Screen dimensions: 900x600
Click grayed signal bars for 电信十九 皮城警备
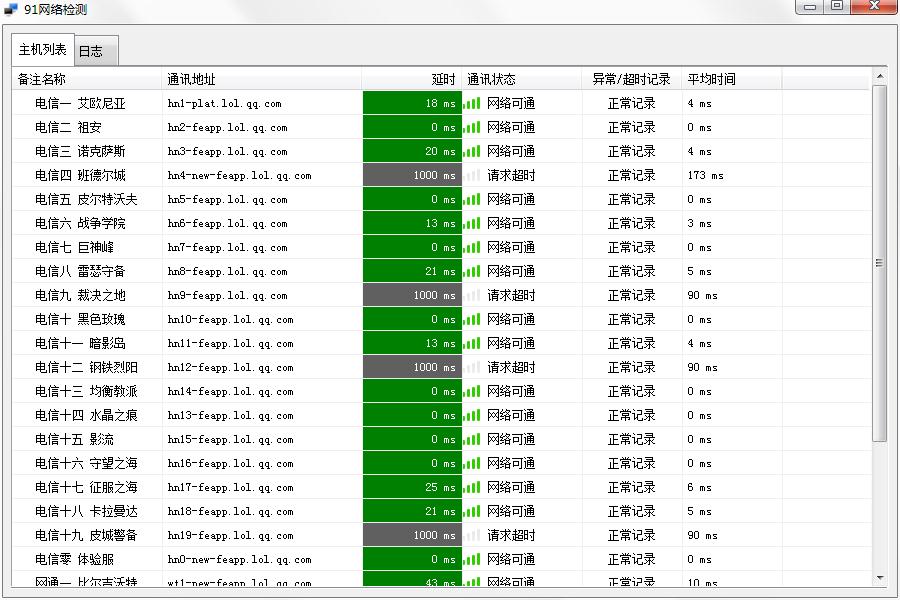coord(473,535)
